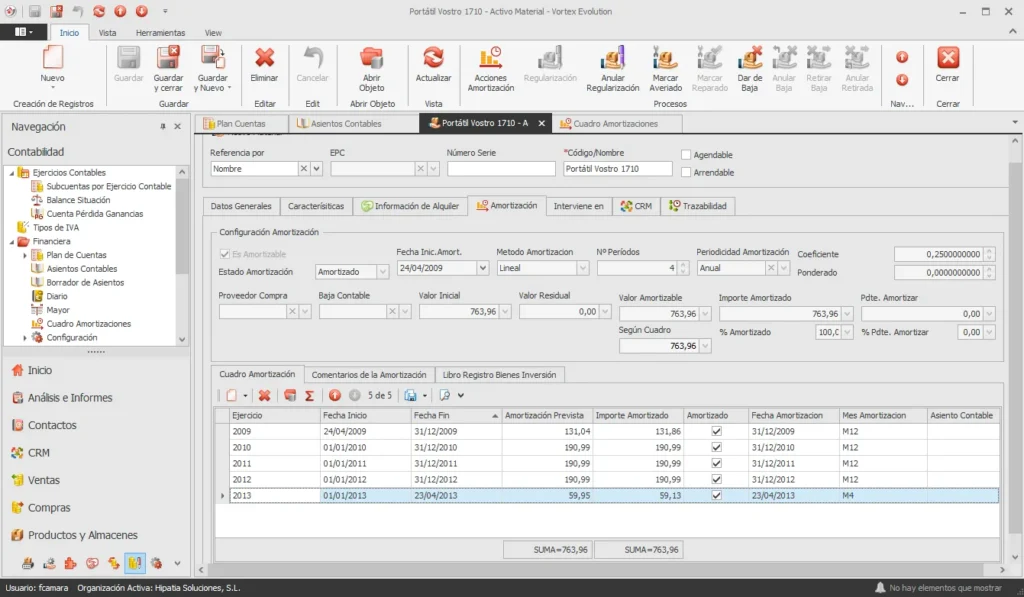Viewport: 1024px width, 597px height.
Task: Click the red Cerrar ribbon icon
Action: (948, 57)
